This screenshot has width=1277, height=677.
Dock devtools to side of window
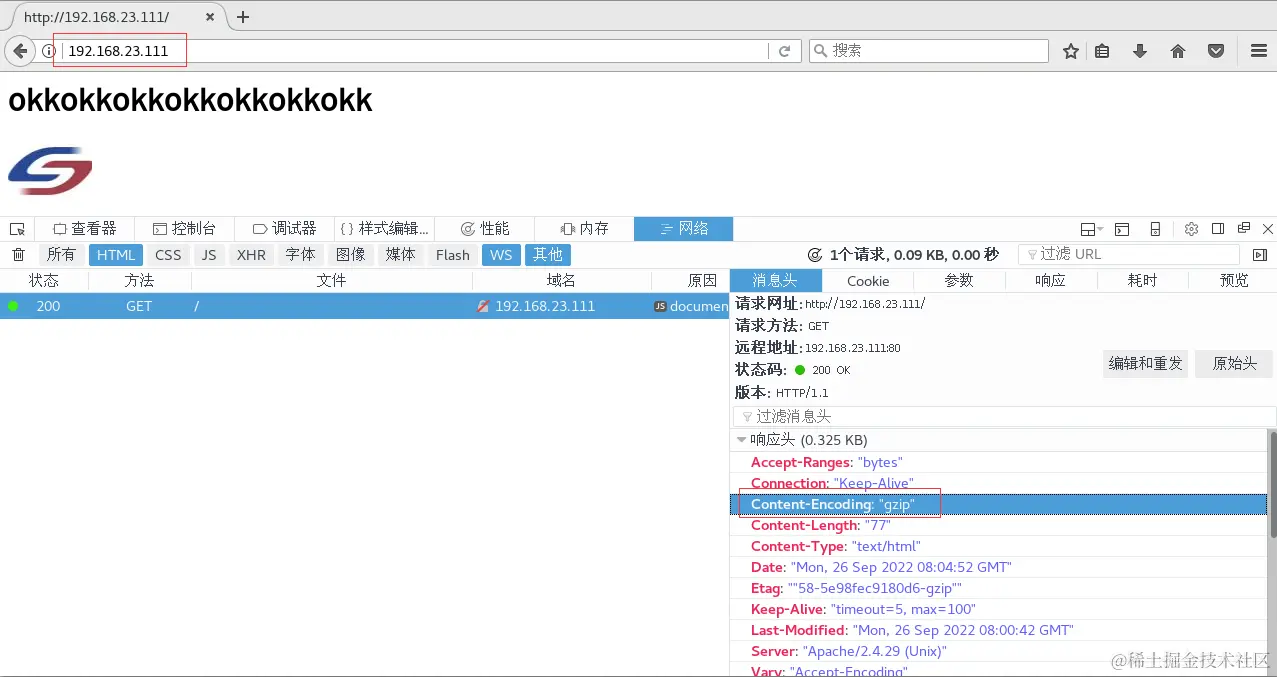(x=1218, y=229)
